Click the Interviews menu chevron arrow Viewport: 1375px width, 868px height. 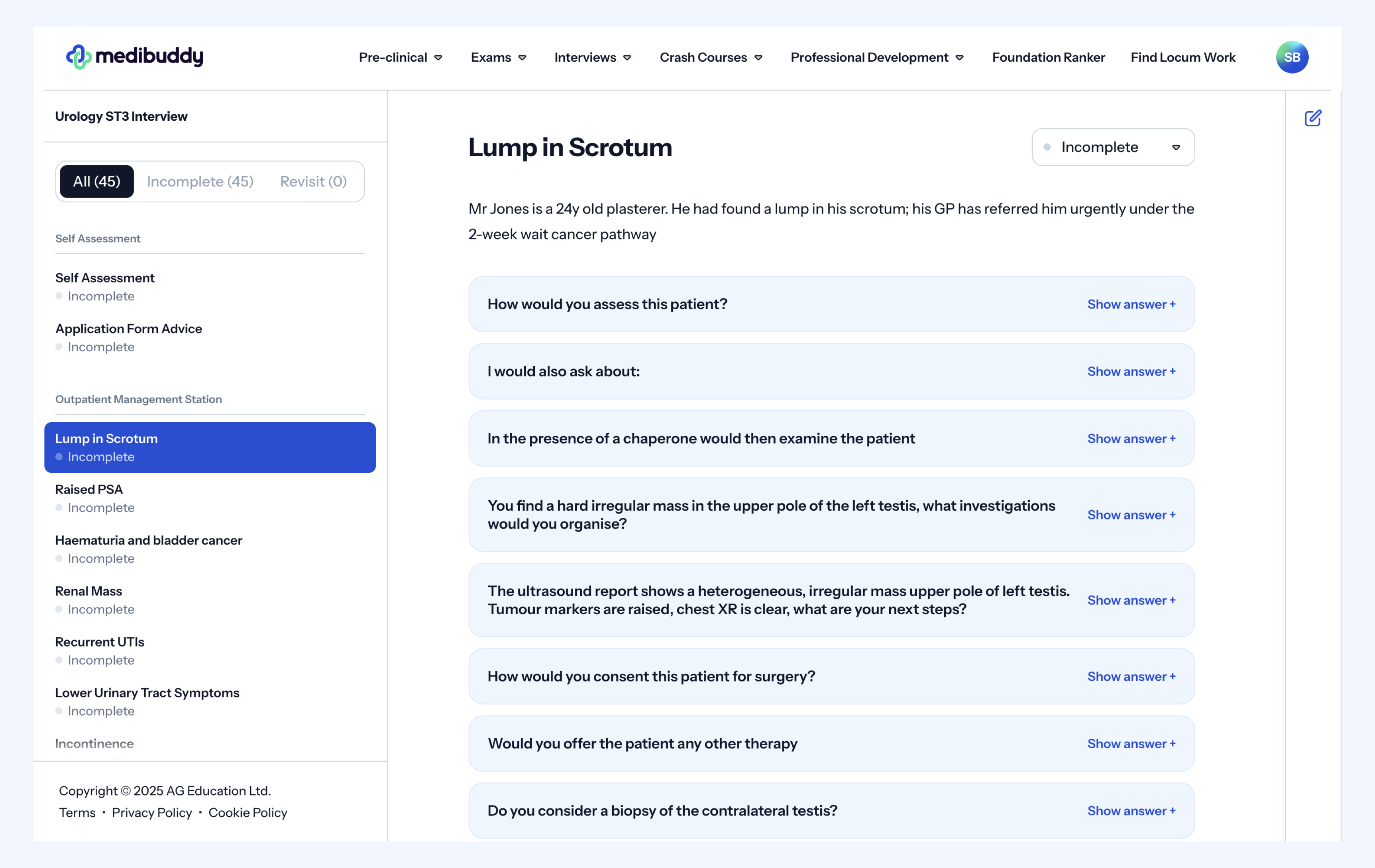click(627, 58)
